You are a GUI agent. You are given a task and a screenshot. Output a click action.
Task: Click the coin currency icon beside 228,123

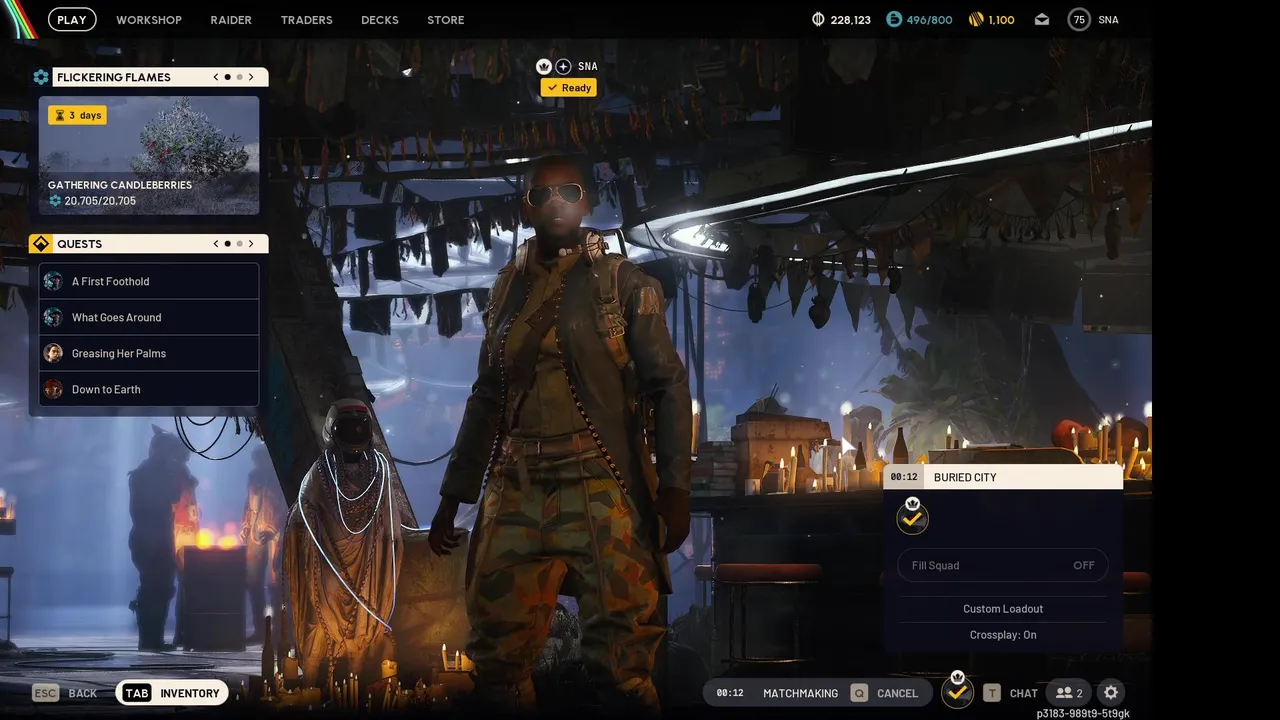click(x=818, y=20)
